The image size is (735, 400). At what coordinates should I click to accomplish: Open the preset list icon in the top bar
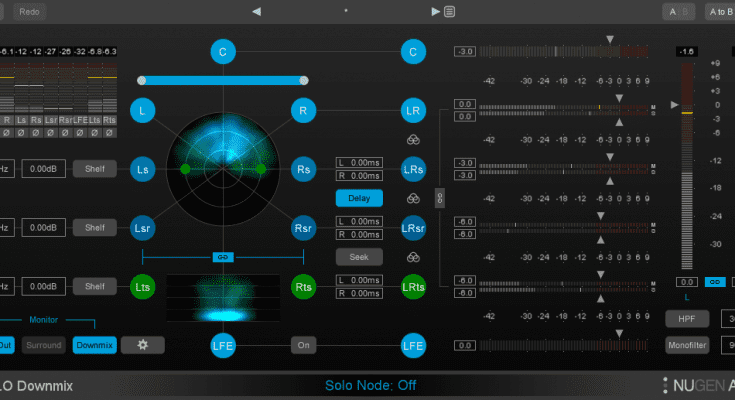(451, 12)
